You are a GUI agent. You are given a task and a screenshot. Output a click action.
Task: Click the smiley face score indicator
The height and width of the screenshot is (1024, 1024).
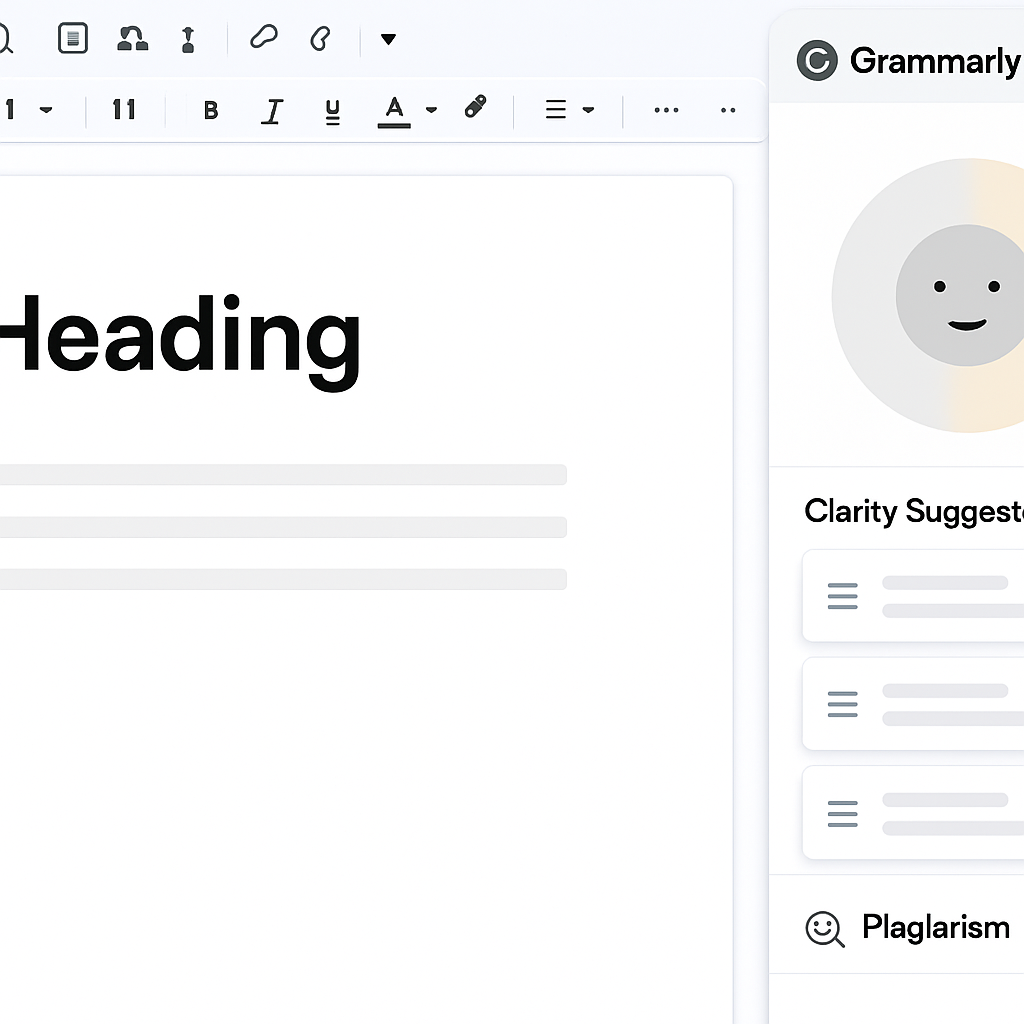pos(960,295)
